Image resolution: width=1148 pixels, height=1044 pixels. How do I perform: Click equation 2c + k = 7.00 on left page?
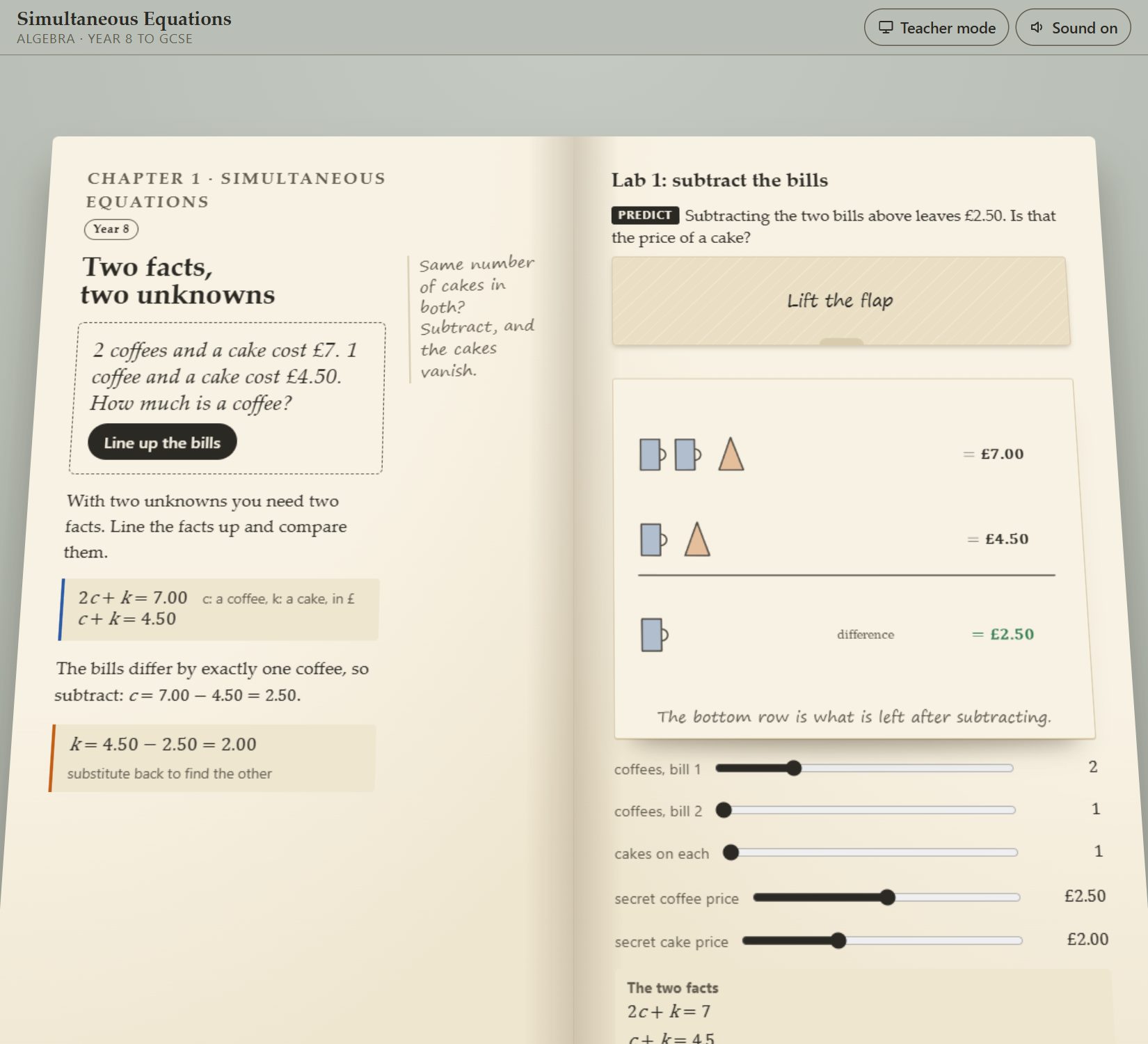click(133, 598)
